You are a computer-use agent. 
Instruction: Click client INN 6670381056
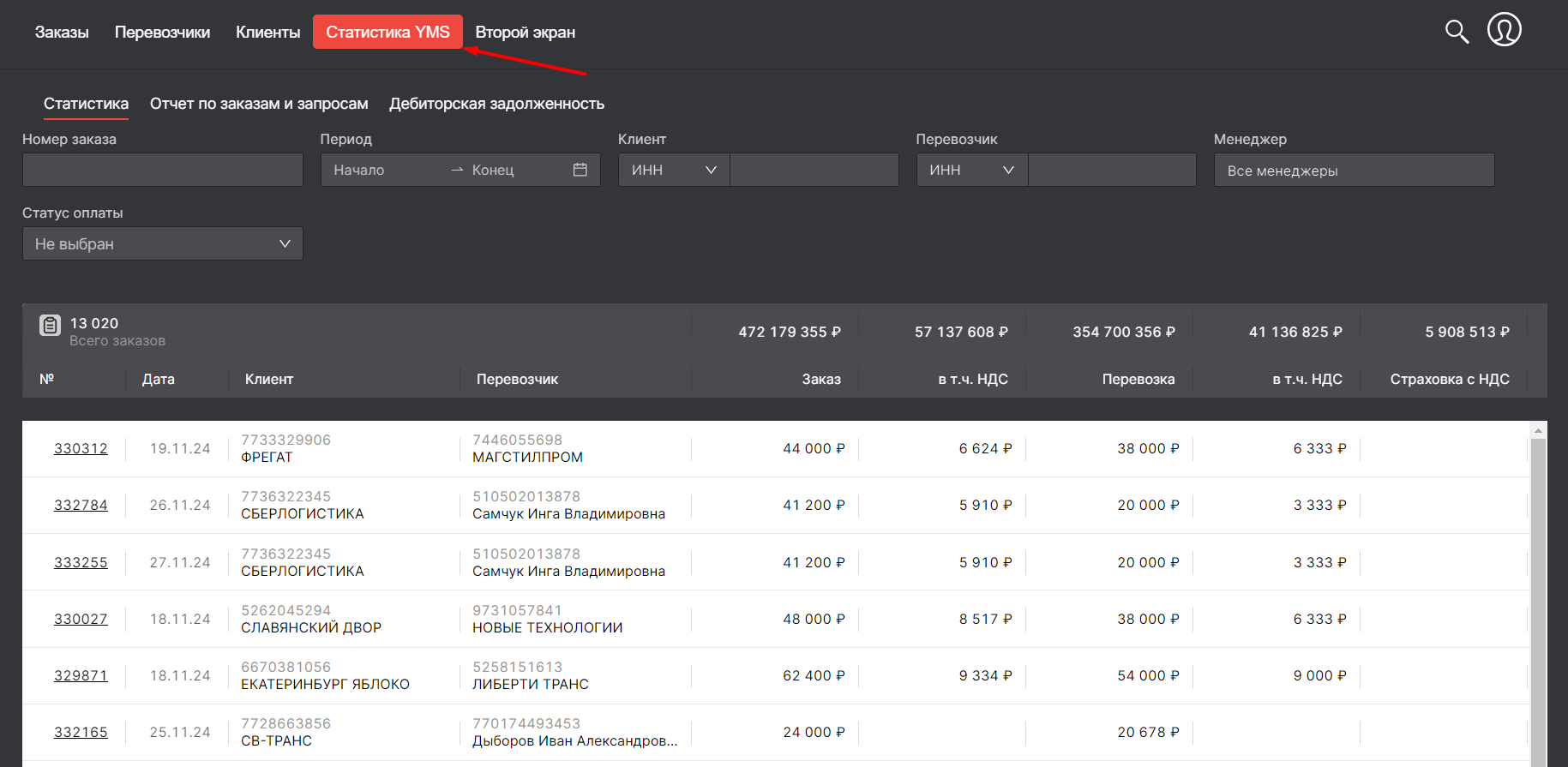point(285,667)
